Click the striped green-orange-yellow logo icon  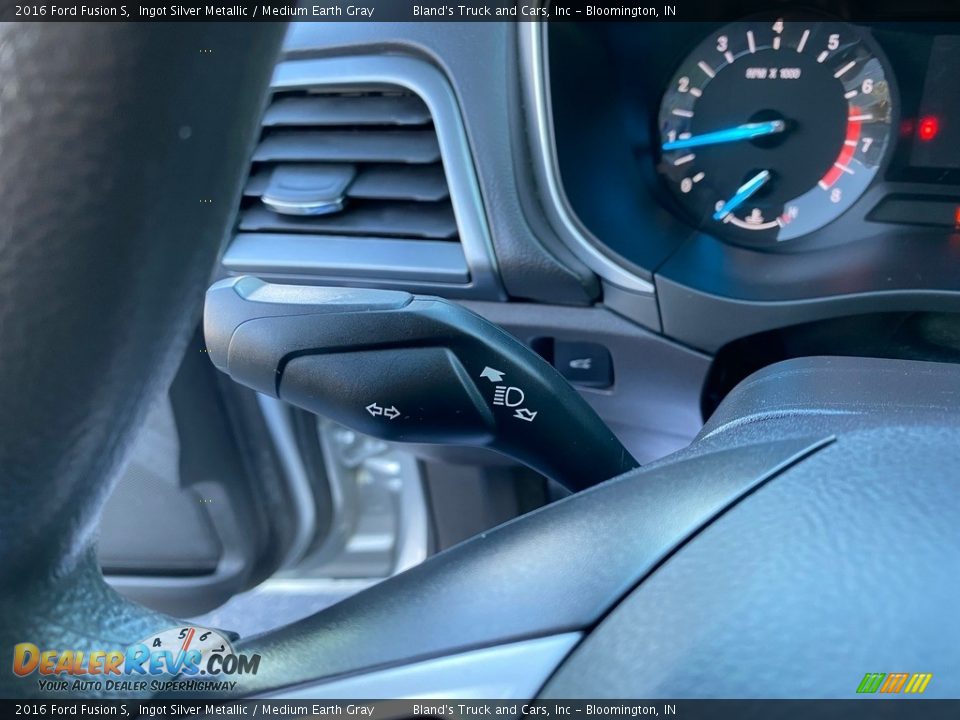click(x=893, y=683)
